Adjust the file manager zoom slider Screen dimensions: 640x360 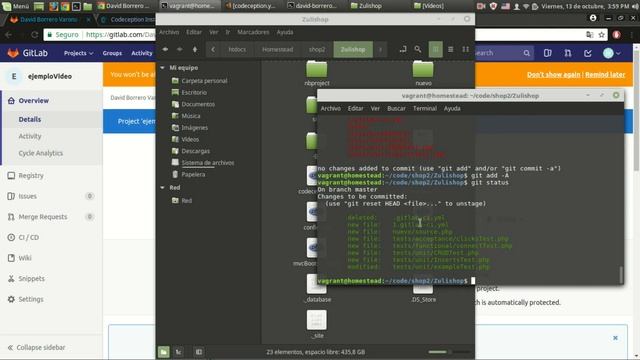[449, 352]
